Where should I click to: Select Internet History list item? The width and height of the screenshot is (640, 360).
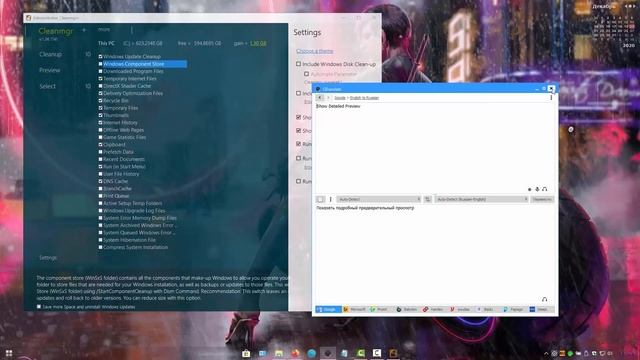point(120,122)
